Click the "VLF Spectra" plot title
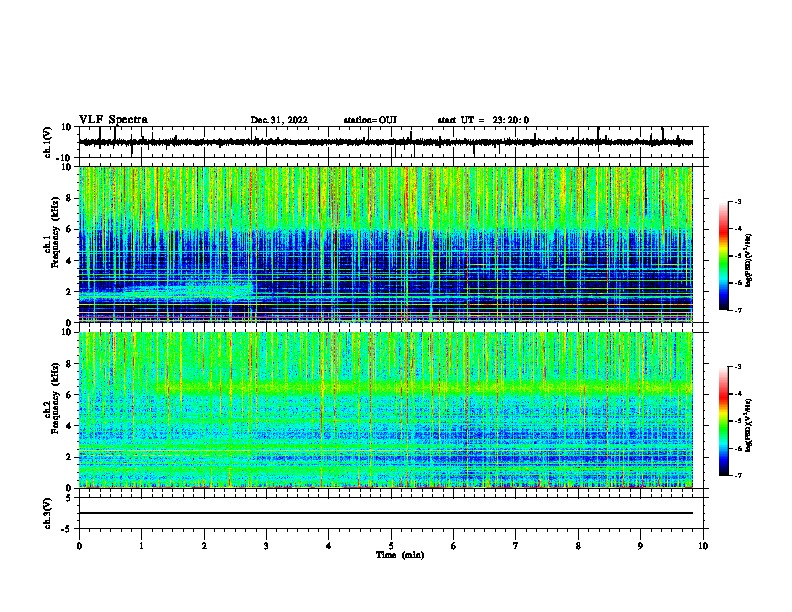The height and width of the screenshot is (612, 792). tap(113, 120)
